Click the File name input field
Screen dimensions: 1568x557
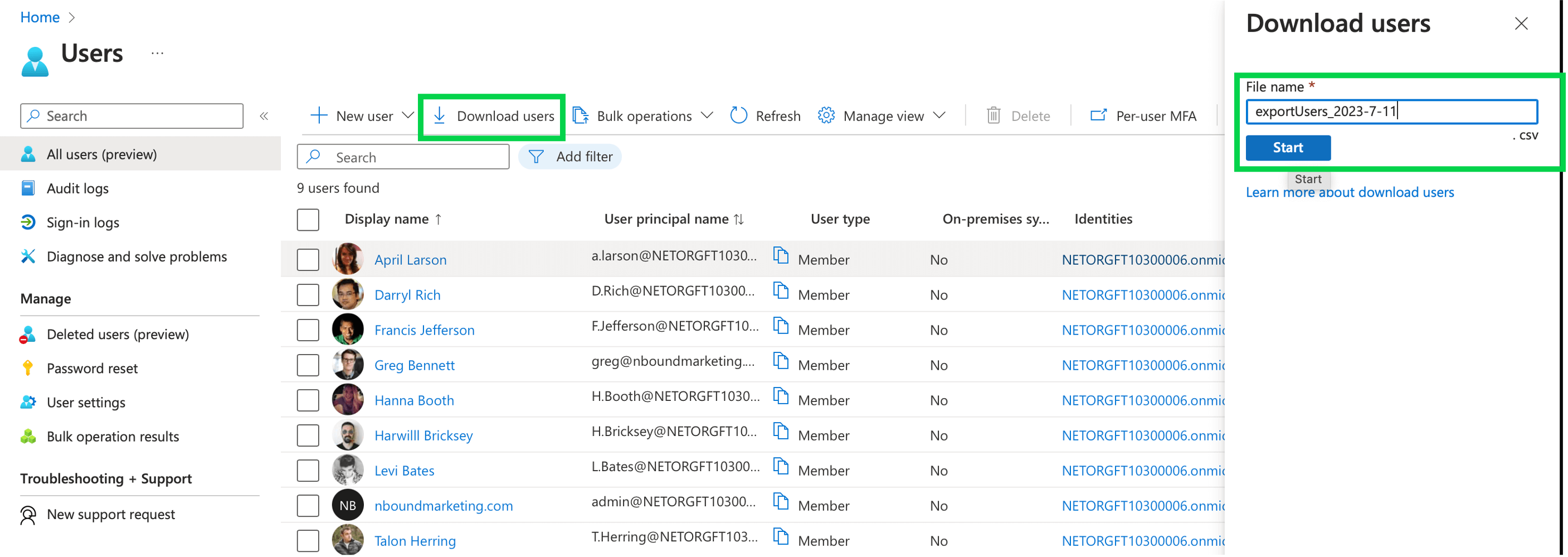point(1392,112)
